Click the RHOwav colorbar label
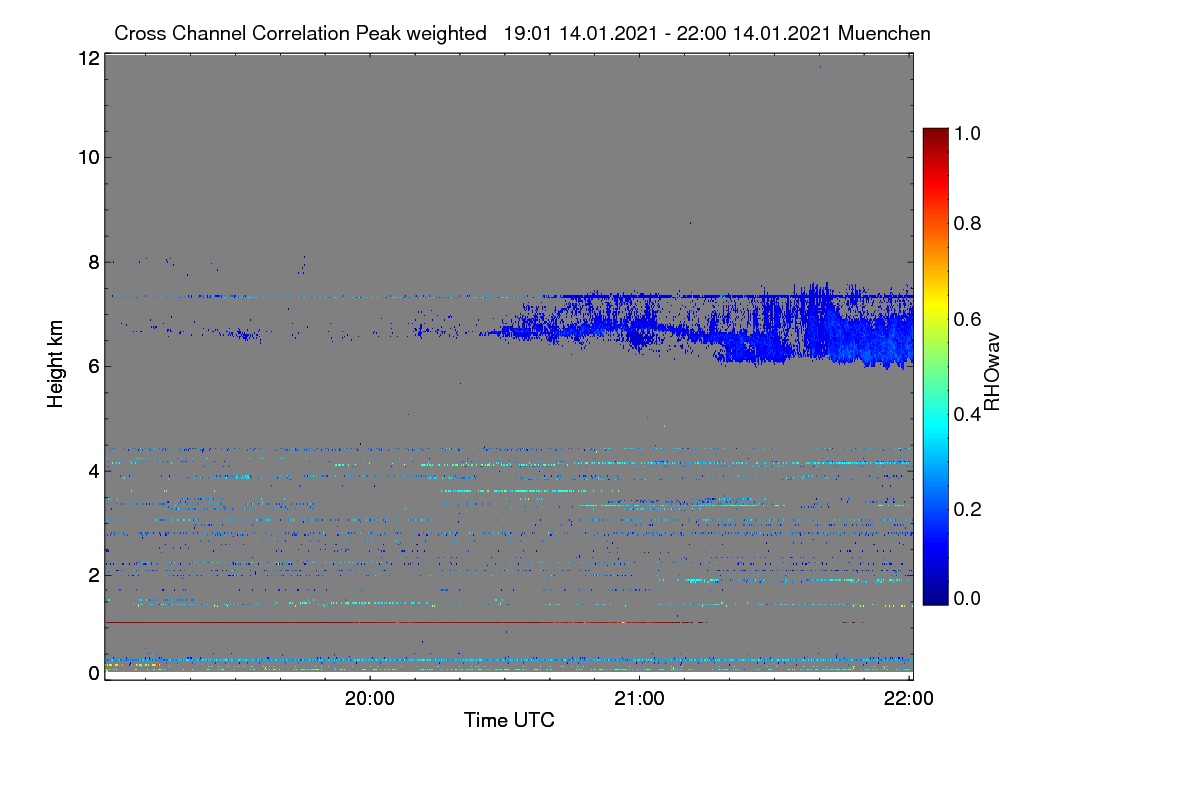The height and width of the screenshot is (800, 1200). 992,372
